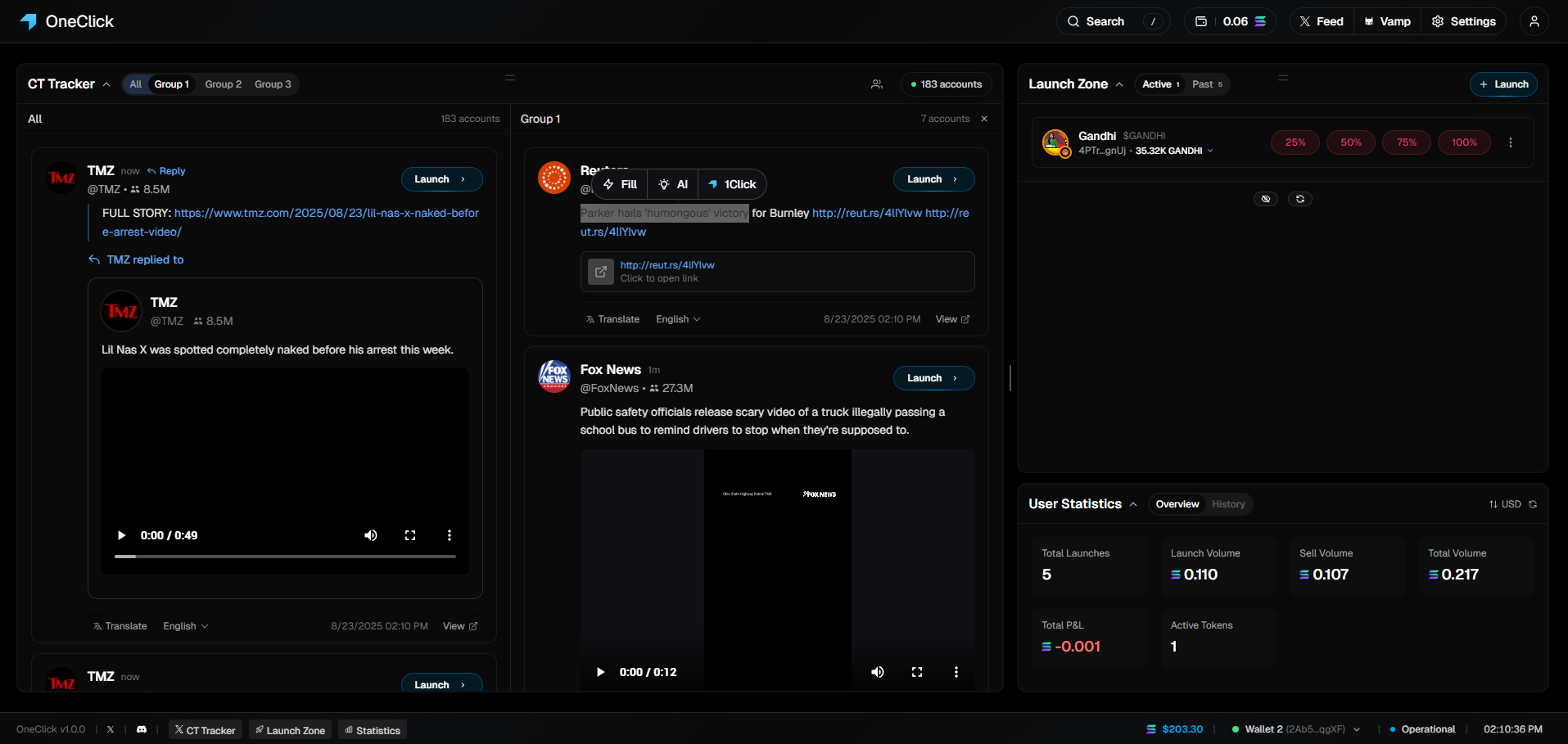Image resolution: width=1568 pixels, height=744 pixels.
Task: Click the plus Launch button in Launch Zone
Action: [x=1503, y=84]
